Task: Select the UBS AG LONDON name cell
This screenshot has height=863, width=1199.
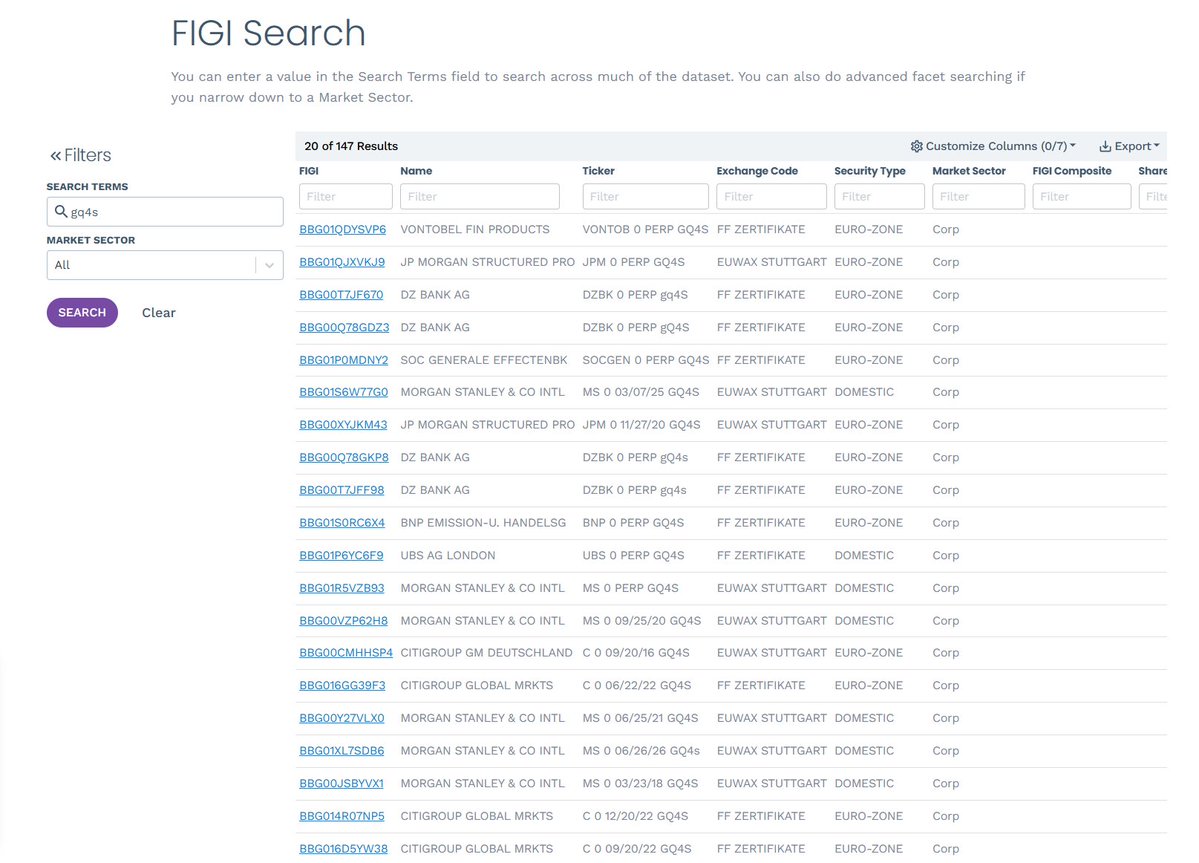Action: click(x=447, y=556)
